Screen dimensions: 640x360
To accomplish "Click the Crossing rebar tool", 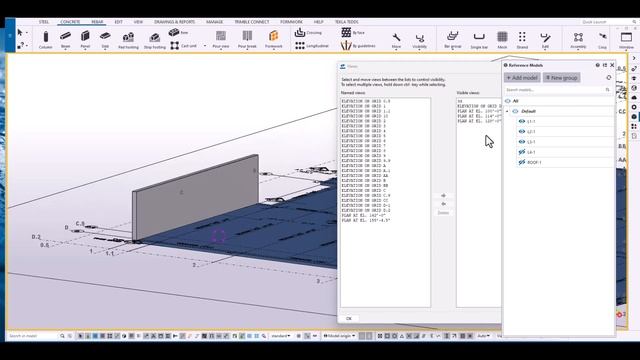I will (x=308, y=32).
